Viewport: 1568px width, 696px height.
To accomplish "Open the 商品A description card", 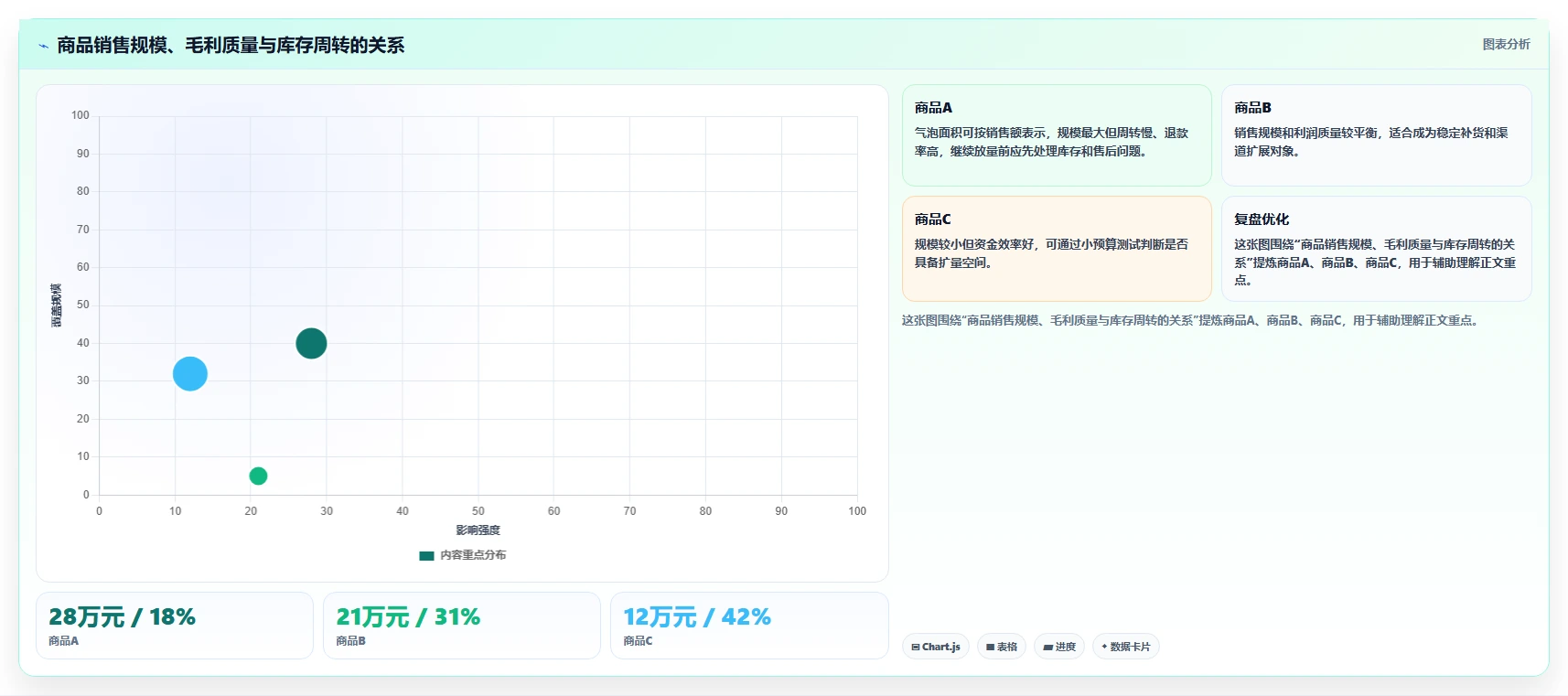I will 1057,135.
